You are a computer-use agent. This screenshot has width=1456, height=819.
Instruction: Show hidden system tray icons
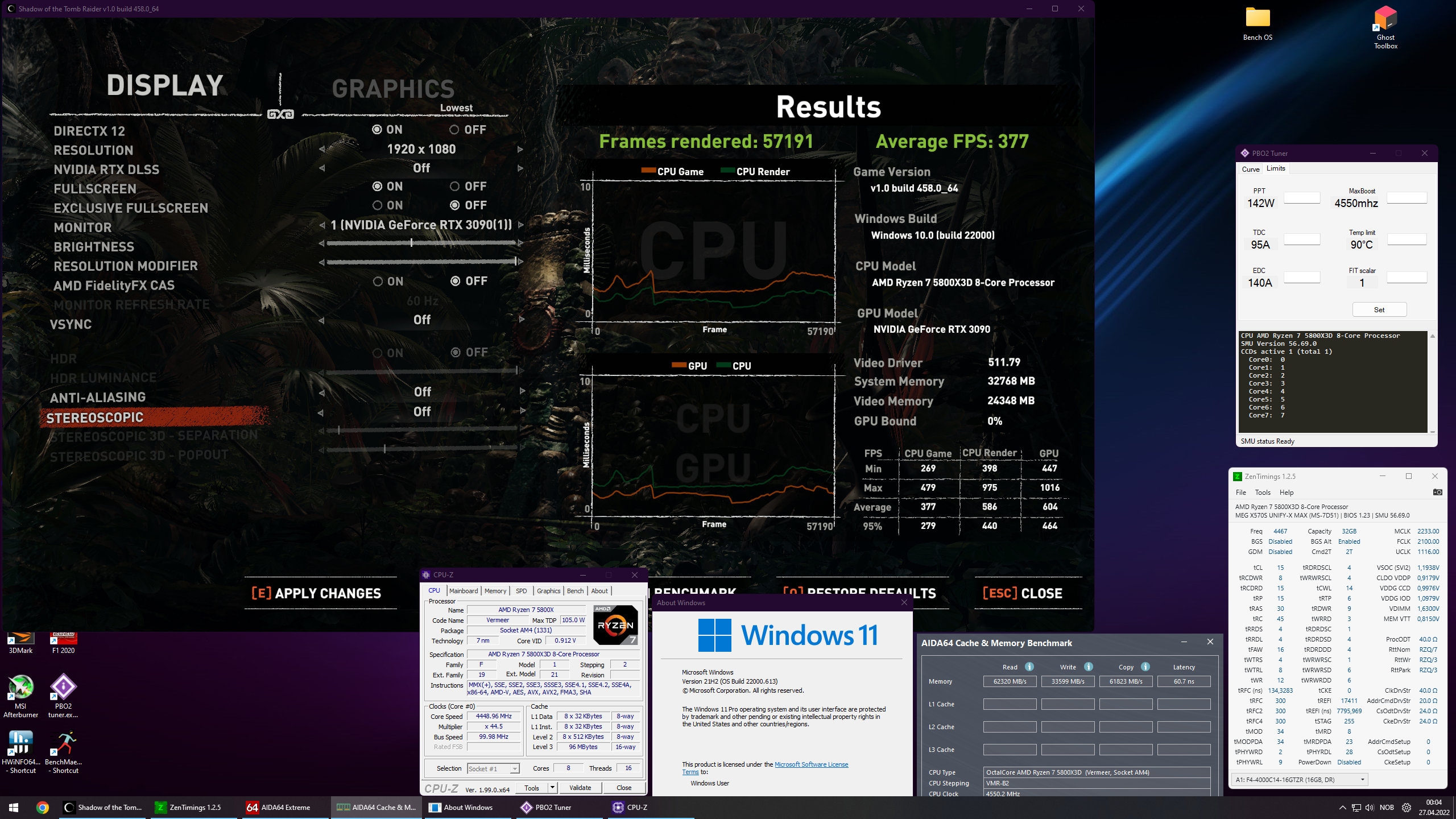click(x=1342, y=808)
